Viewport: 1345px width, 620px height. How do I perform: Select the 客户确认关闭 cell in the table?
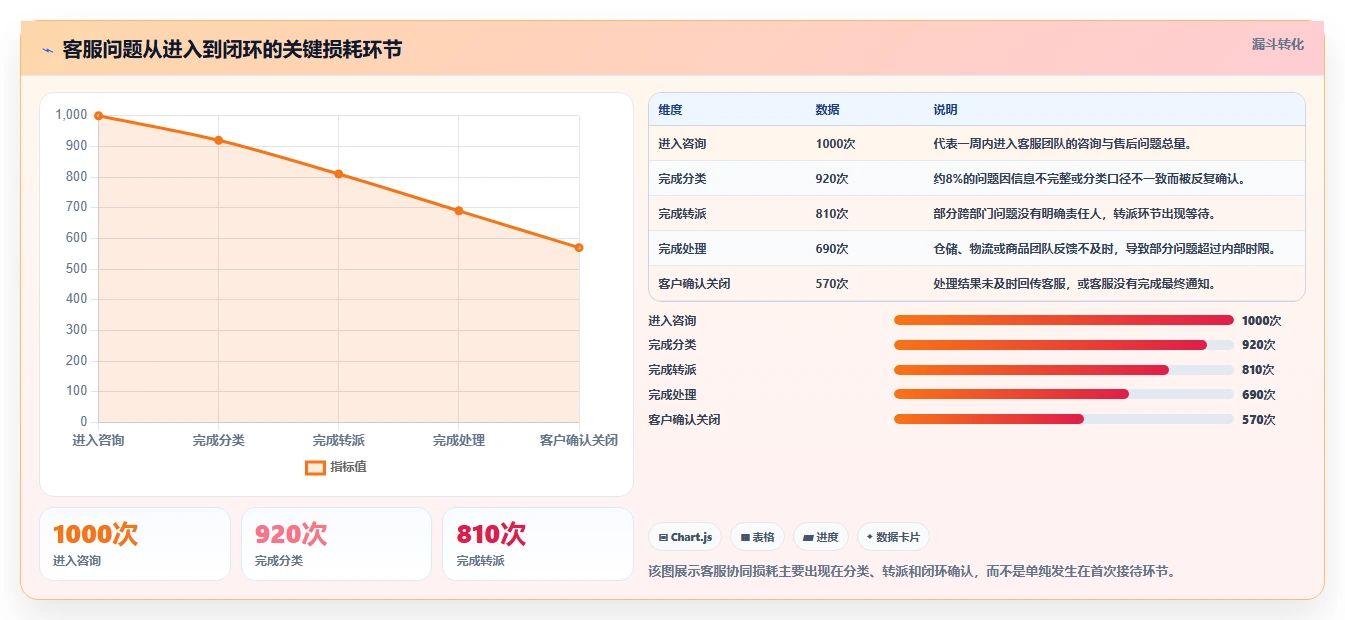694,284
